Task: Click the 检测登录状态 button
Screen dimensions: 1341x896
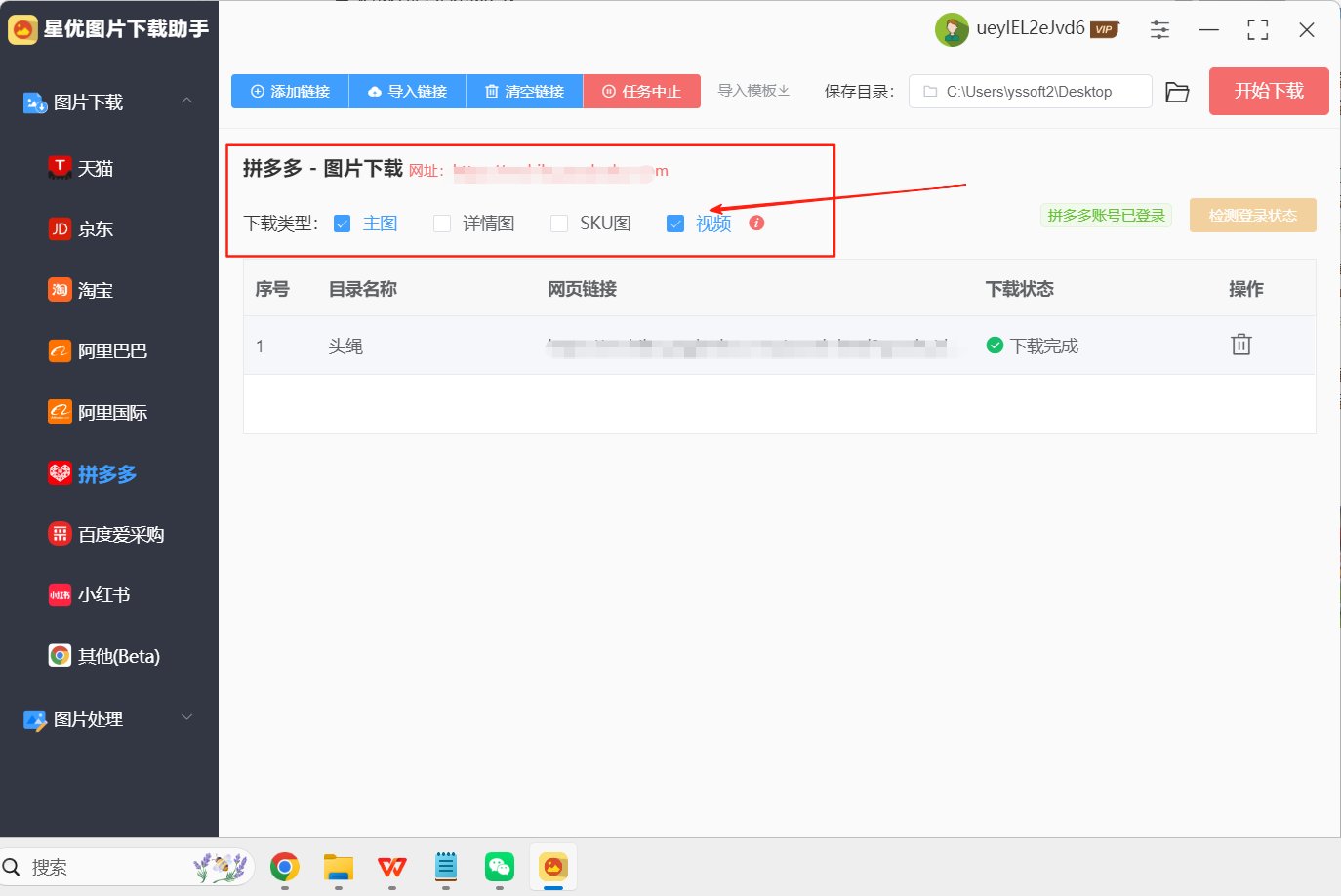Action: pos(1252,215)
